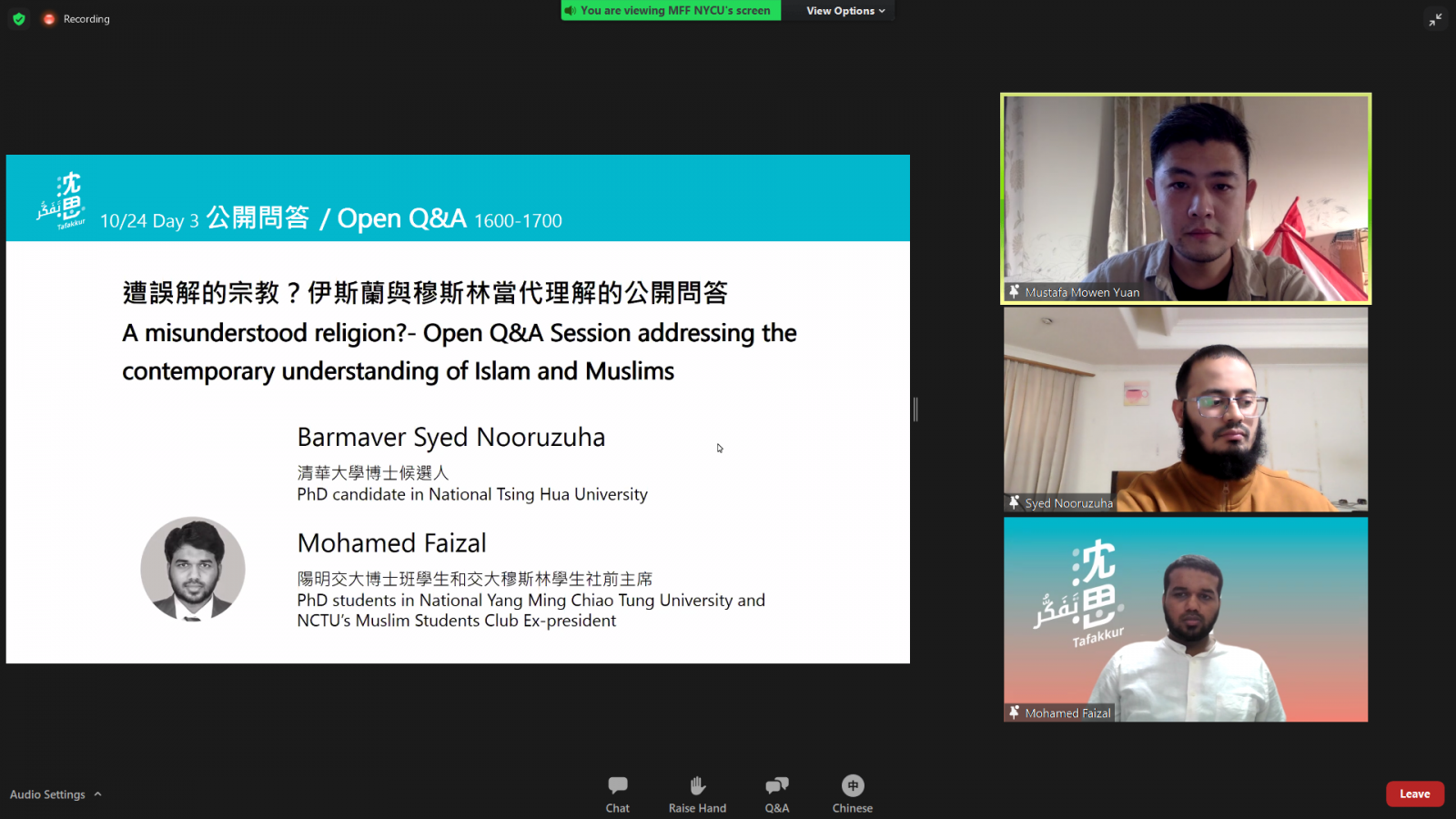Select Syed Nooruzuha's video tile
1456x819 pixels.
pyautogui.click(x=1186, y=409)
